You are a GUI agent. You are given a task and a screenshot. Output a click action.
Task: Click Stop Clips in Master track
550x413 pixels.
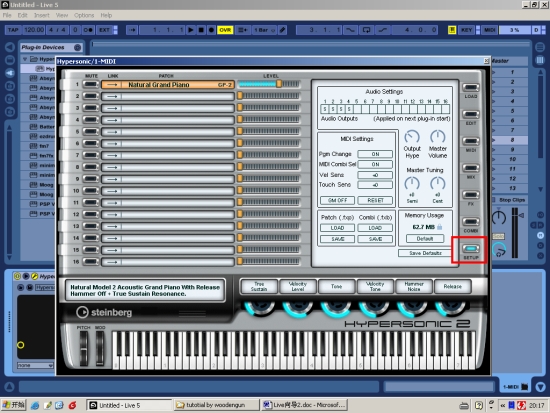[512, 200]
